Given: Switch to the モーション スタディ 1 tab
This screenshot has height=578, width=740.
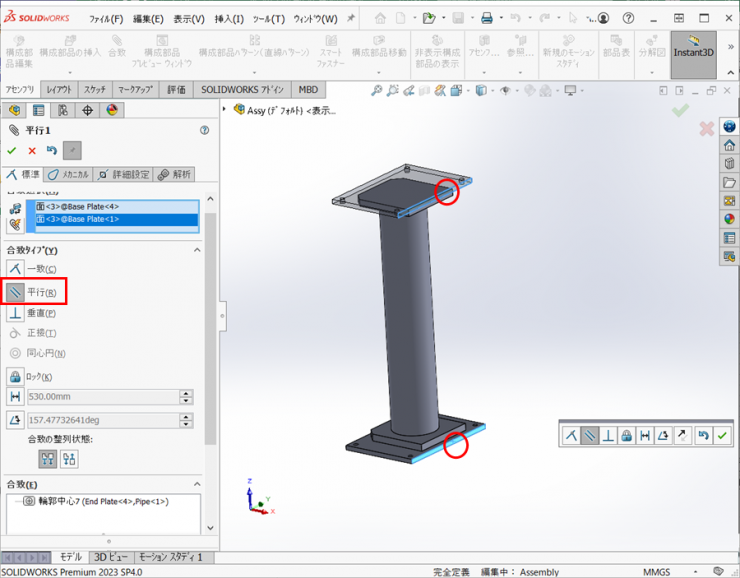Looking at the screenshot, I should click(170, 557).
